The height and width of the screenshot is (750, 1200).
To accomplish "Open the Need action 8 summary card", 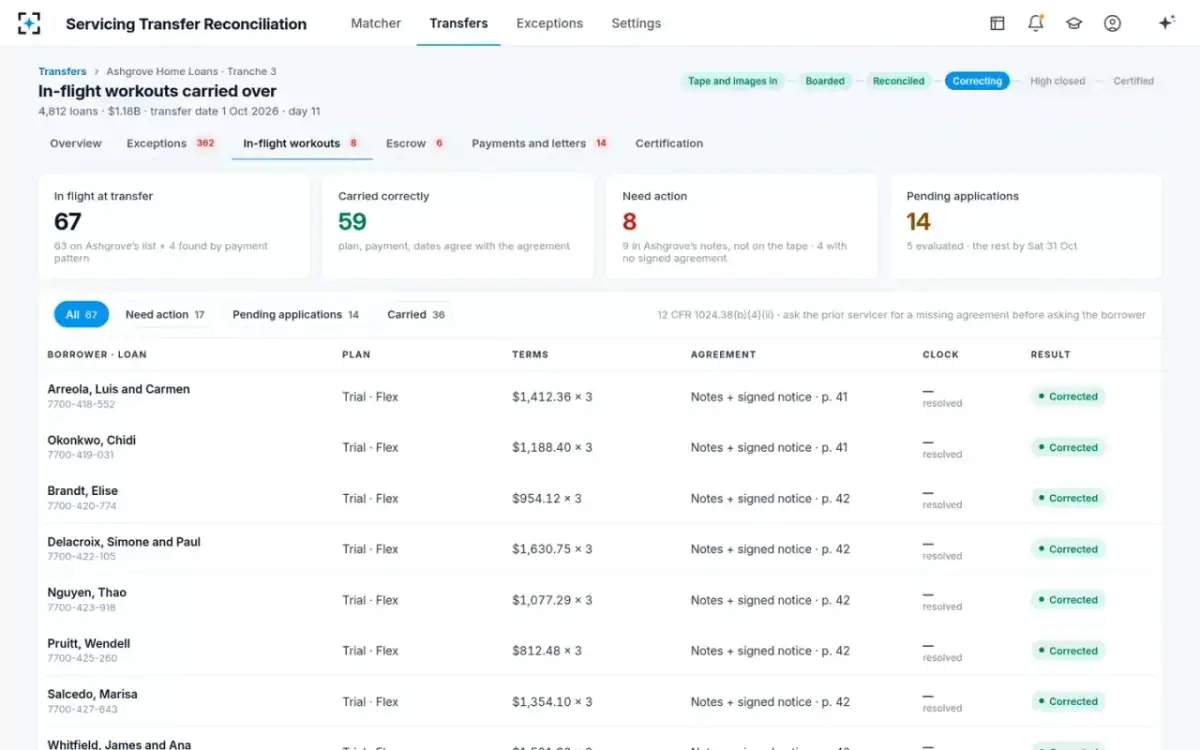I will pos(742,227).
